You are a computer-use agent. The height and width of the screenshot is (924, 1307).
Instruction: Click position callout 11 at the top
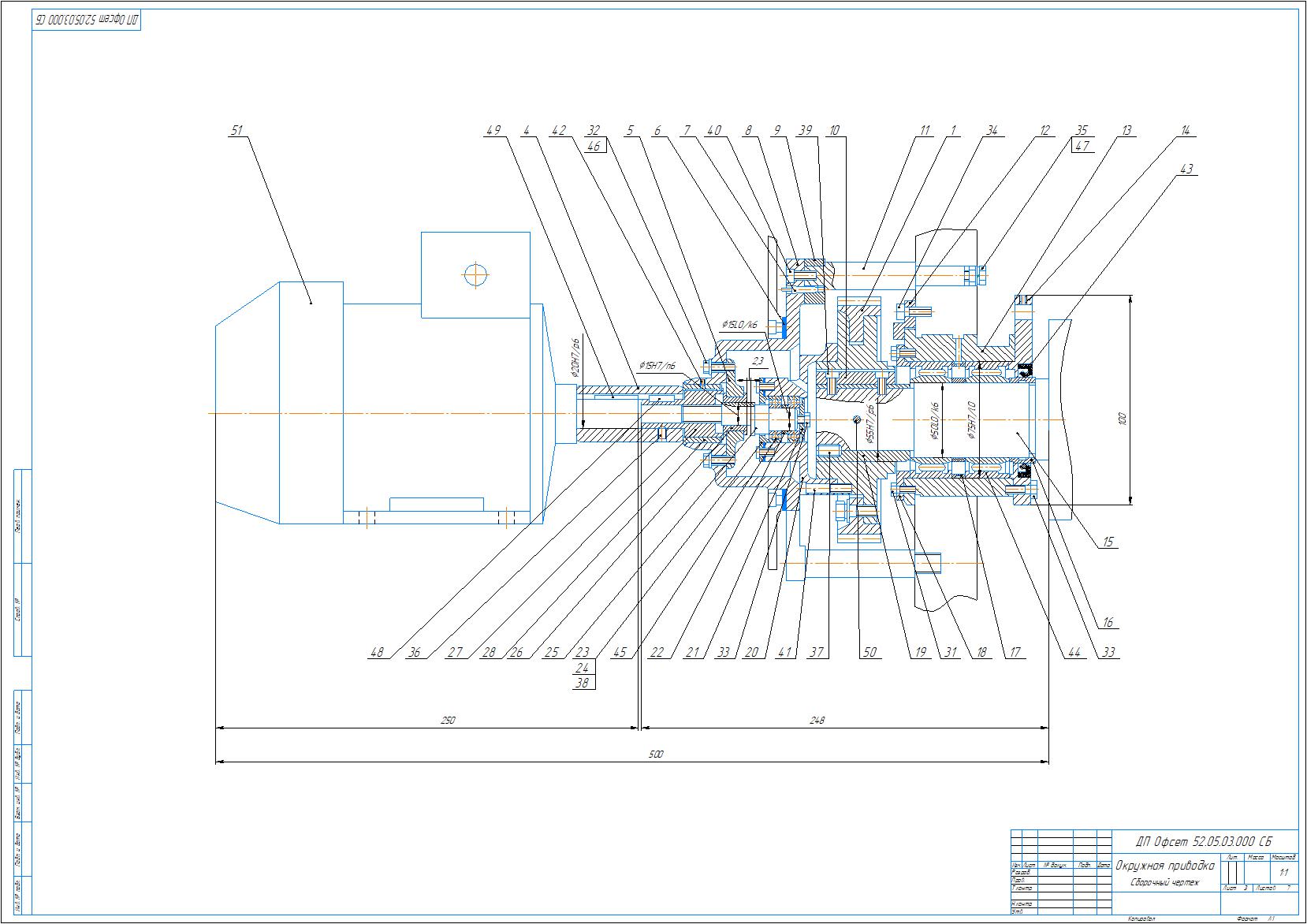[x=925, y=130]
